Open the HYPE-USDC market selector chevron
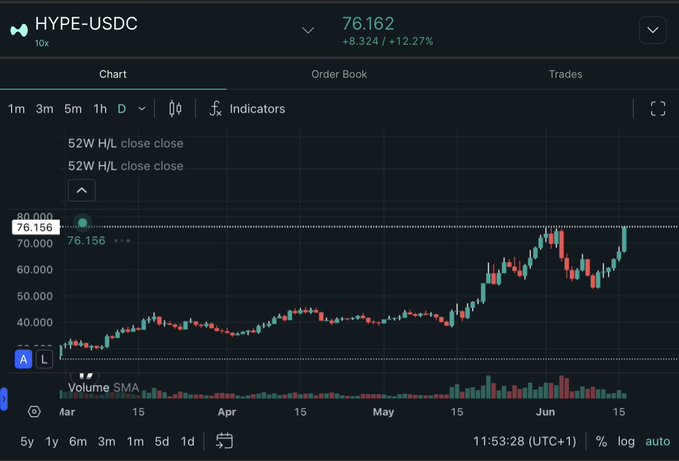This screenshot has height=461, width=679. [308, 30]
